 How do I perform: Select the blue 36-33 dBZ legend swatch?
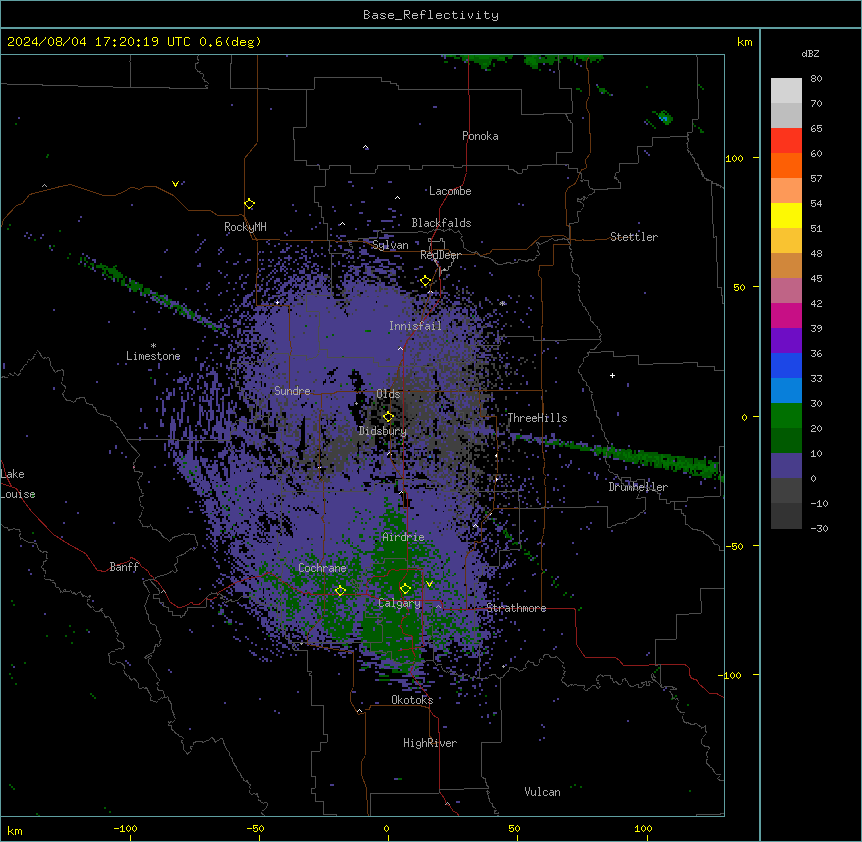pos(786,365)
